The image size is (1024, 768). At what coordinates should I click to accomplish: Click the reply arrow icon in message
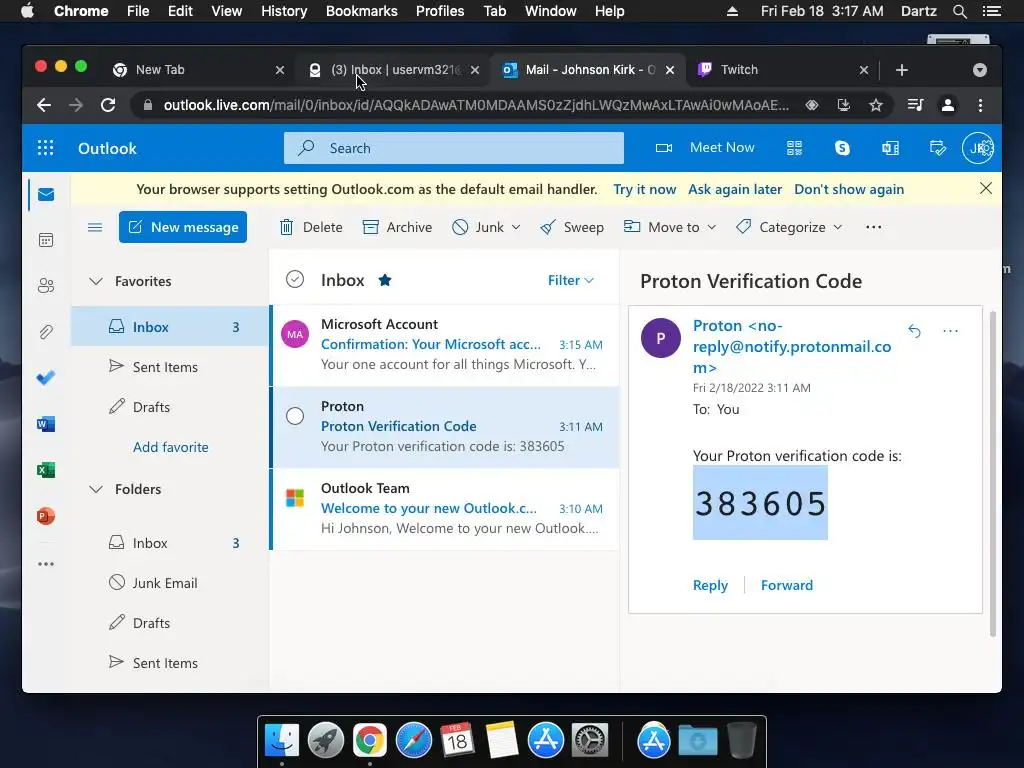coord(914,331)
